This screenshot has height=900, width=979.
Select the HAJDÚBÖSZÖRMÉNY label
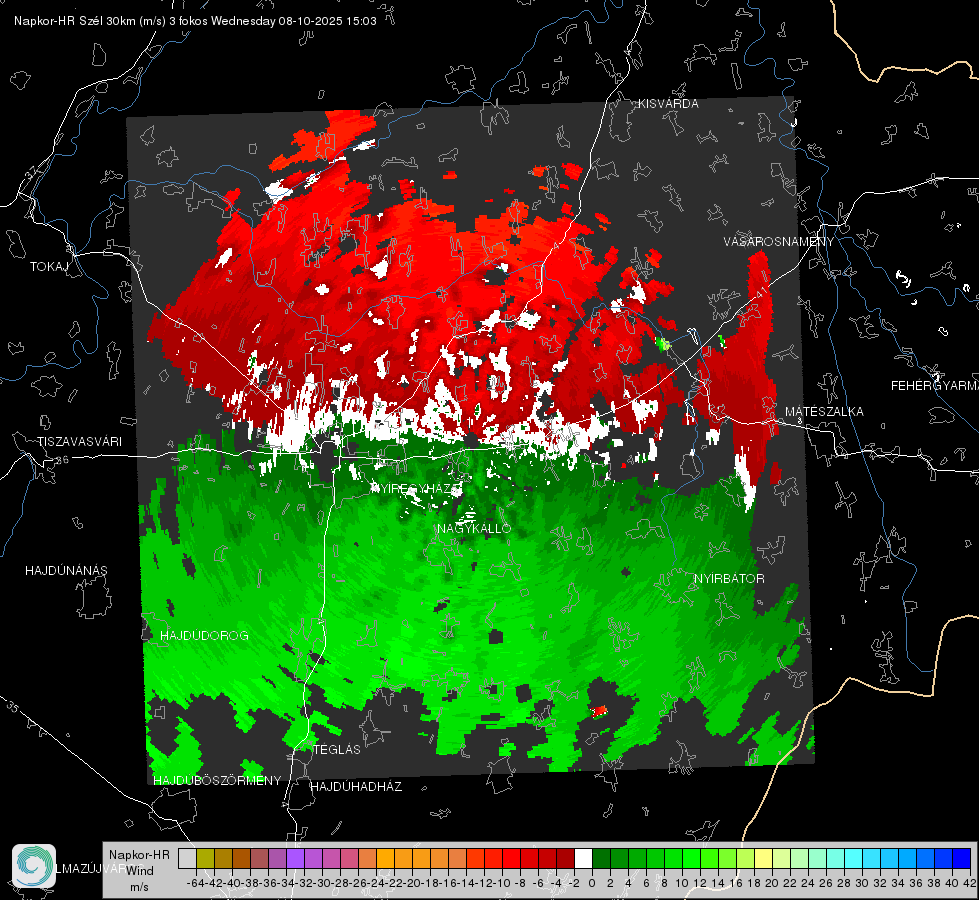217,780
